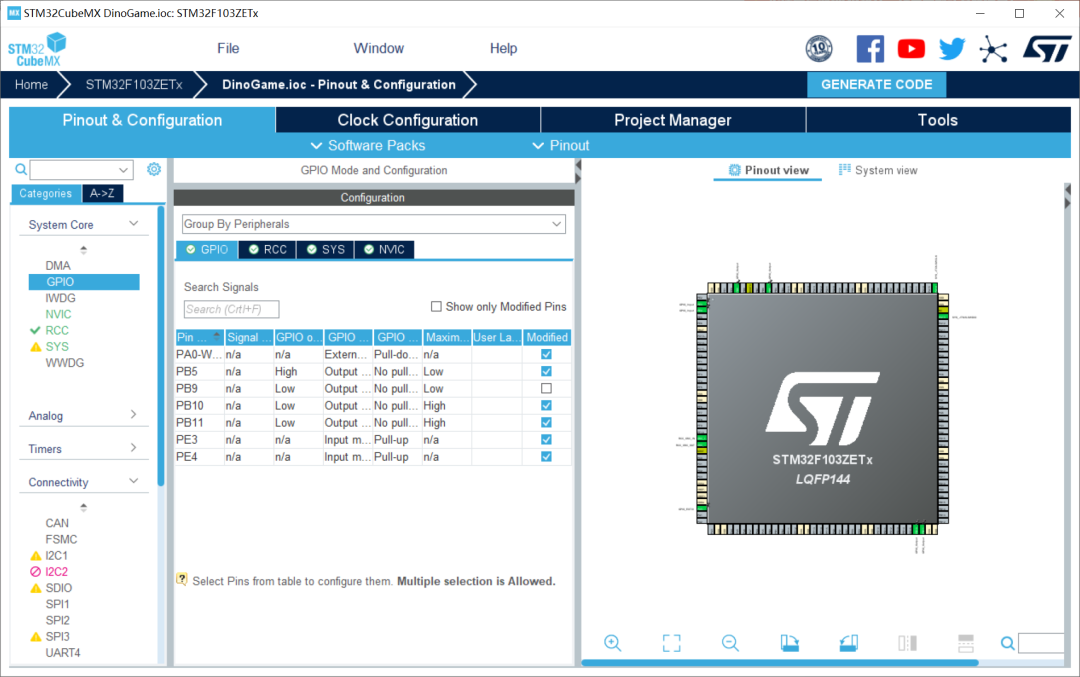Sort by the Pin column header
Image resolution: width=1080 pixels, height=677 pixels.
199,337
